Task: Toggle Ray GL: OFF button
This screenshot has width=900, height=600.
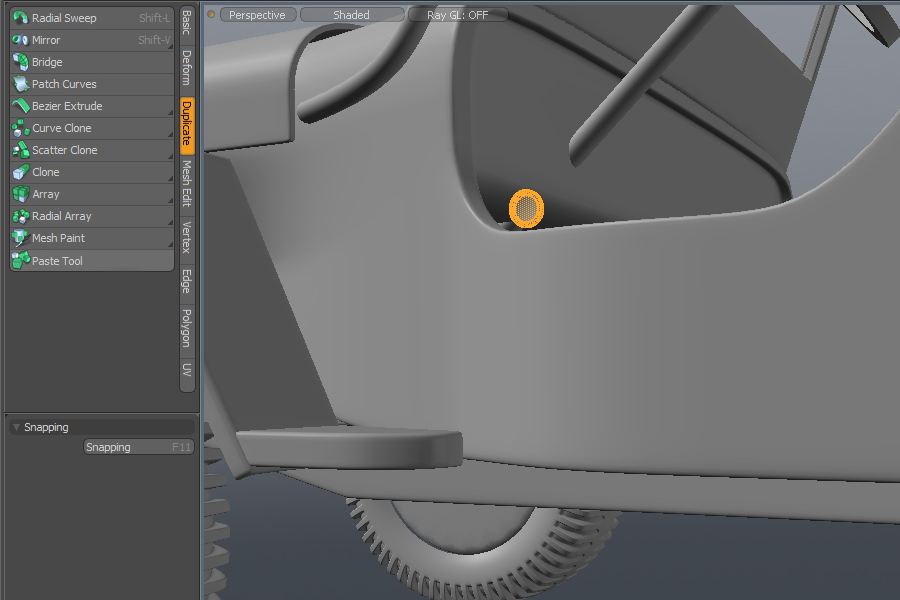Action: tap(457, 14)
